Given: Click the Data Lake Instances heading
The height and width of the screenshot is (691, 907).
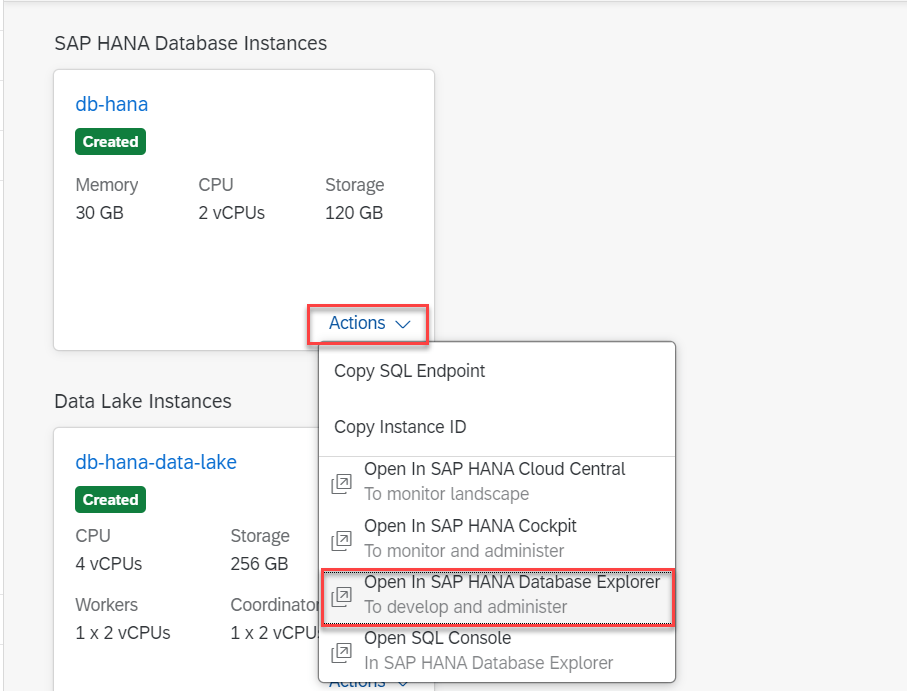Looking at the screenshot, I should coord(142,401).
